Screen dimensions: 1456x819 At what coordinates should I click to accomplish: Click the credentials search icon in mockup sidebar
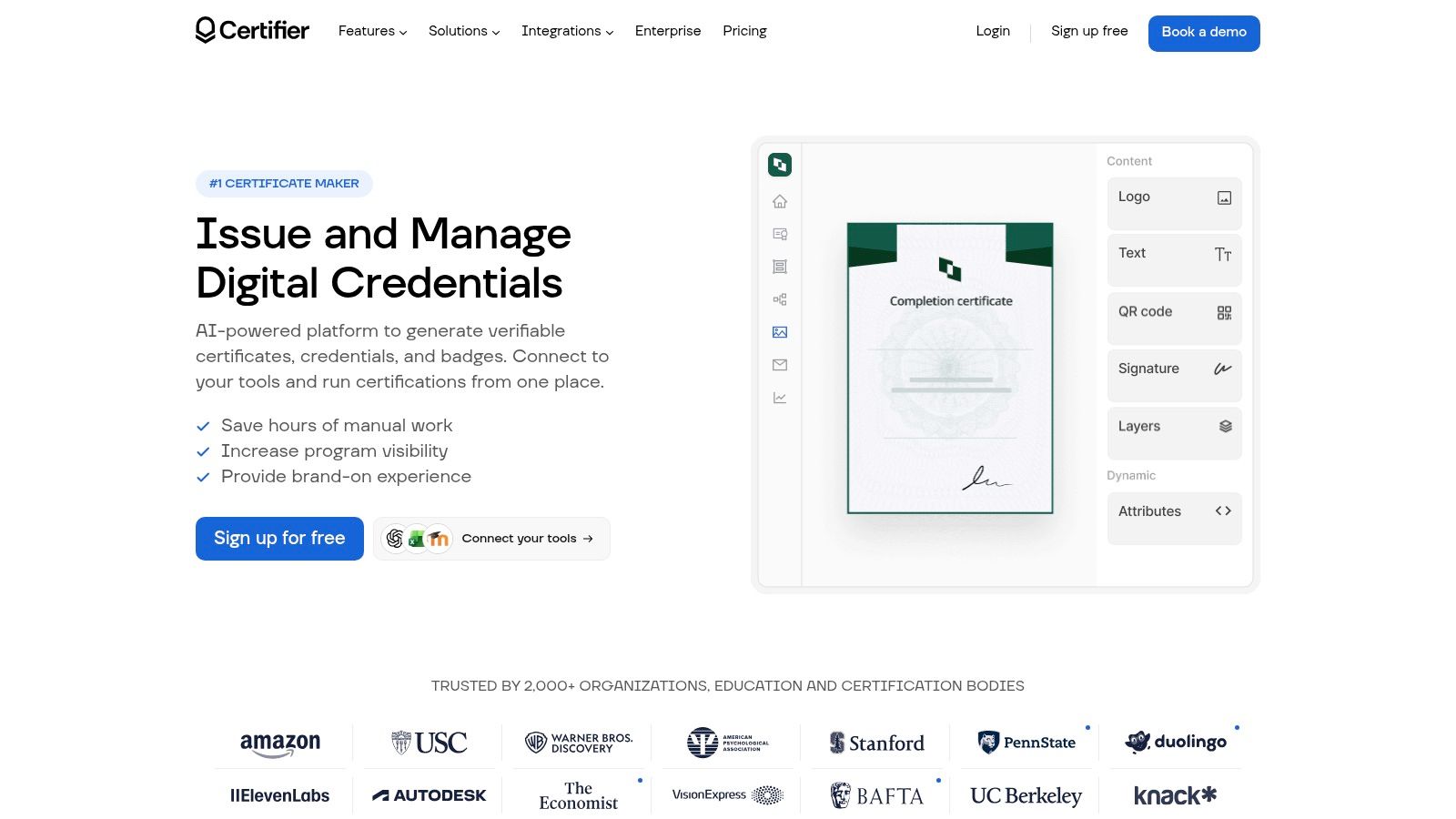tap(780, 234)
